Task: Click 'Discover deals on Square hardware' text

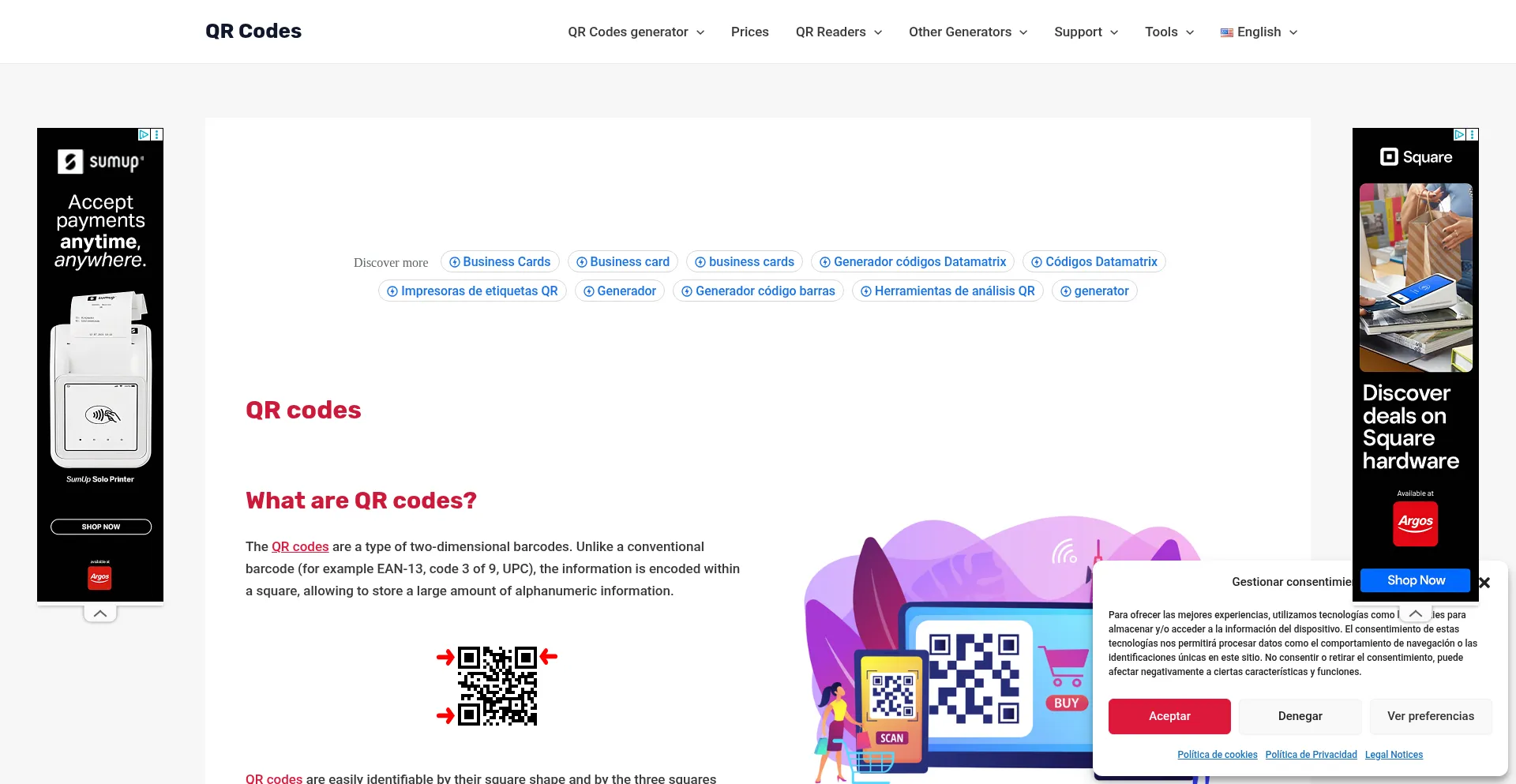Action: tap(1411, 427)
